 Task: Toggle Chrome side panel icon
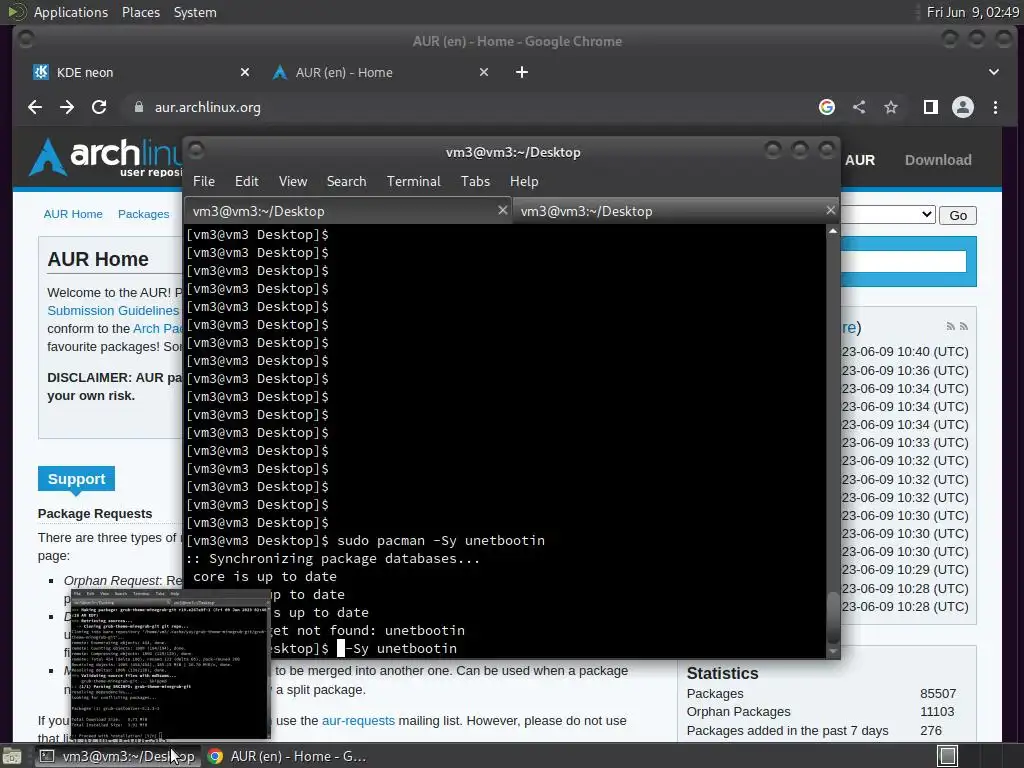931,107
